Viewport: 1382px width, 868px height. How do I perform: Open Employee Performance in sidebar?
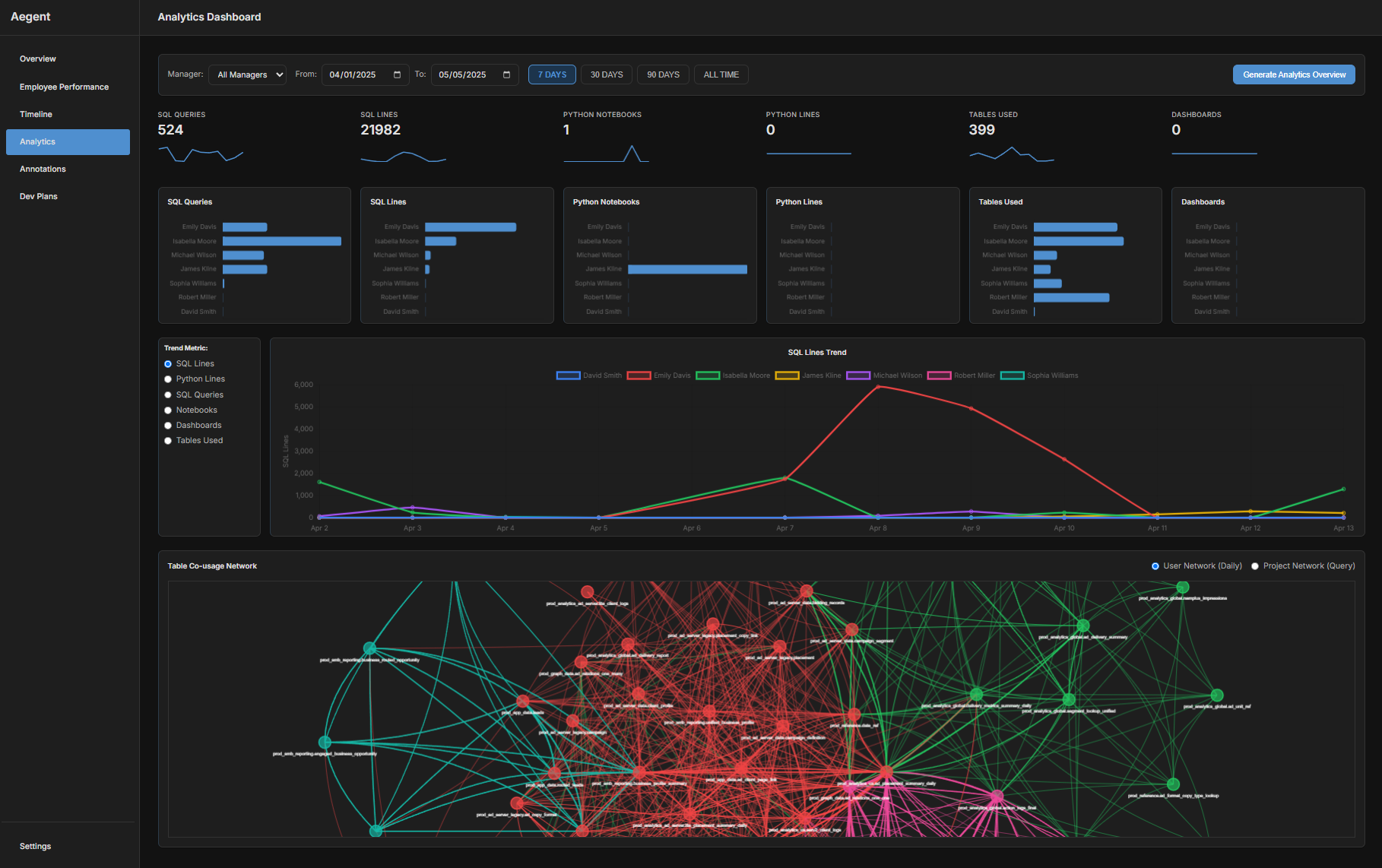[x=64, y=87]
